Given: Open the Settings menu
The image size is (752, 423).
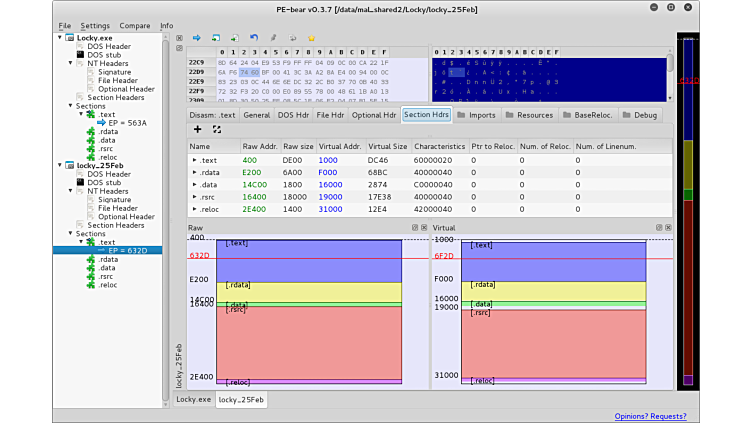Looking at the screenshot, I should point(95,26).
